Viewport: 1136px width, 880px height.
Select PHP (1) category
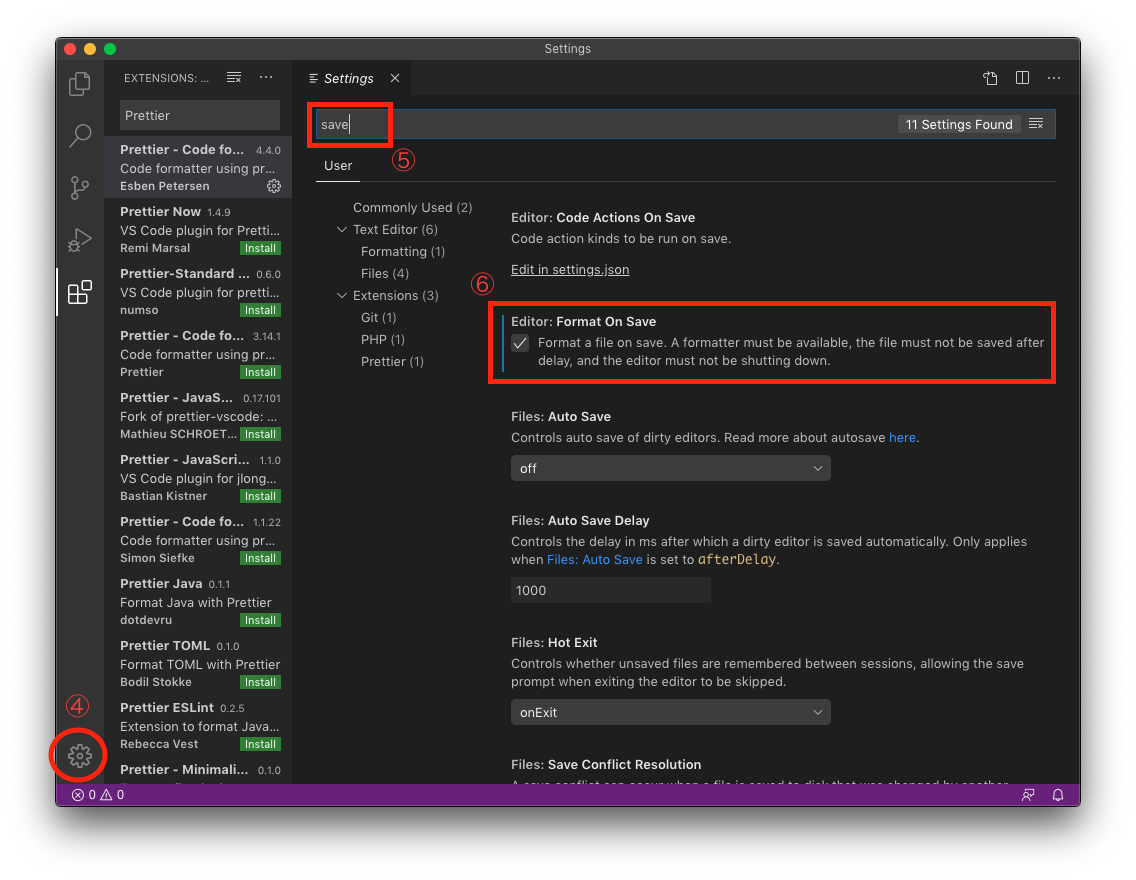383,340
